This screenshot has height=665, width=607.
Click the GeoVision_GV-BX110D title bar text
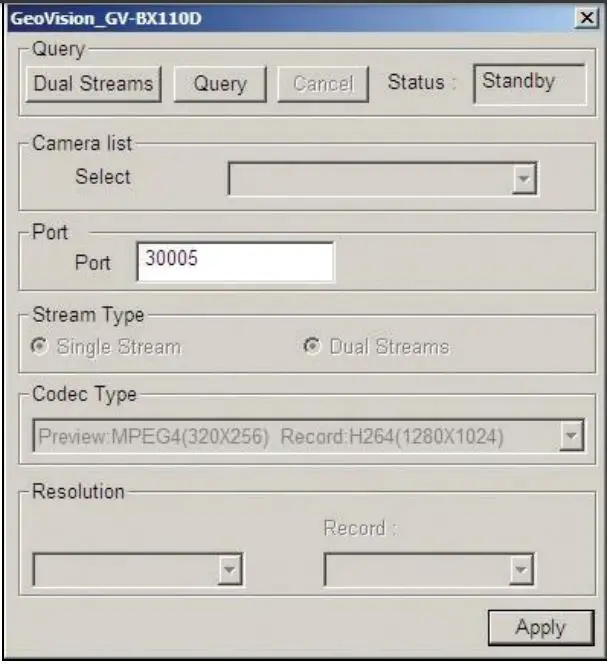point(106,19)
